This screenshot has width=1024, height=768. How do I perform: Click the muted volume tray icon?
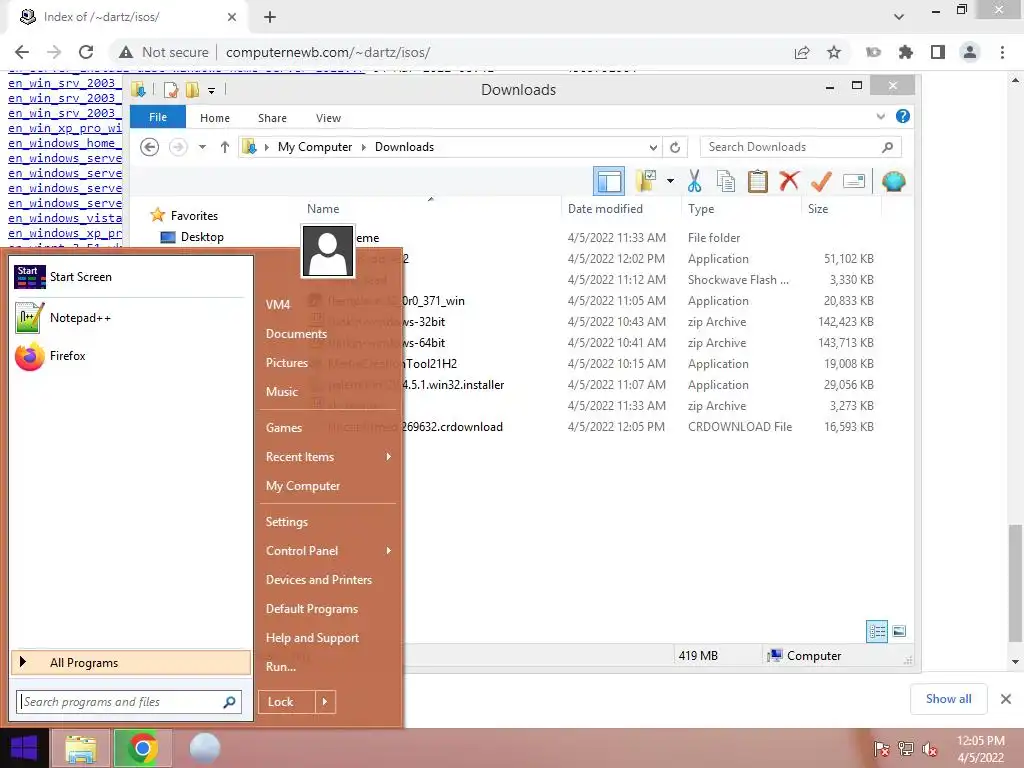(929, 749)
